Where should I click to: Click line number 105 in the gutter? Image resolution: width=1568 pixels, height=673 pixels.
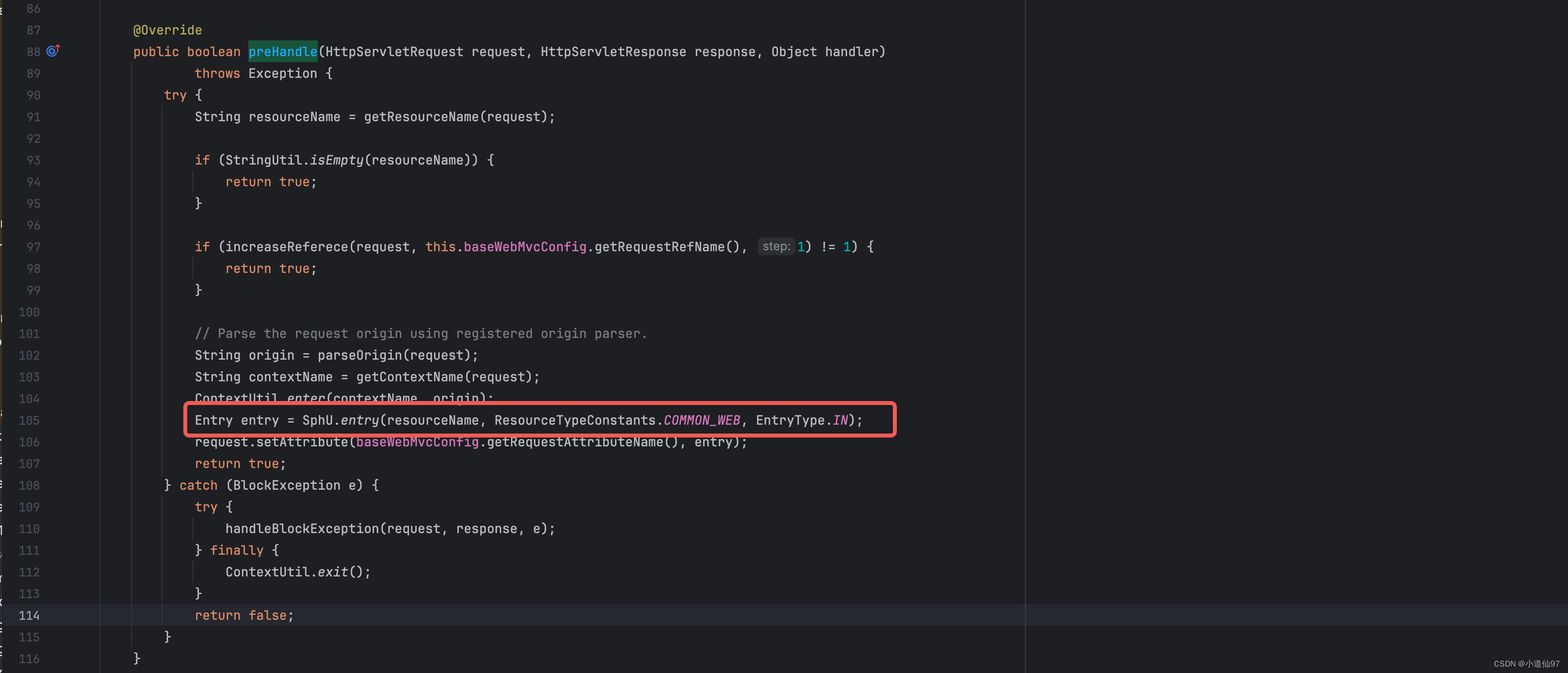click(29, 420)
